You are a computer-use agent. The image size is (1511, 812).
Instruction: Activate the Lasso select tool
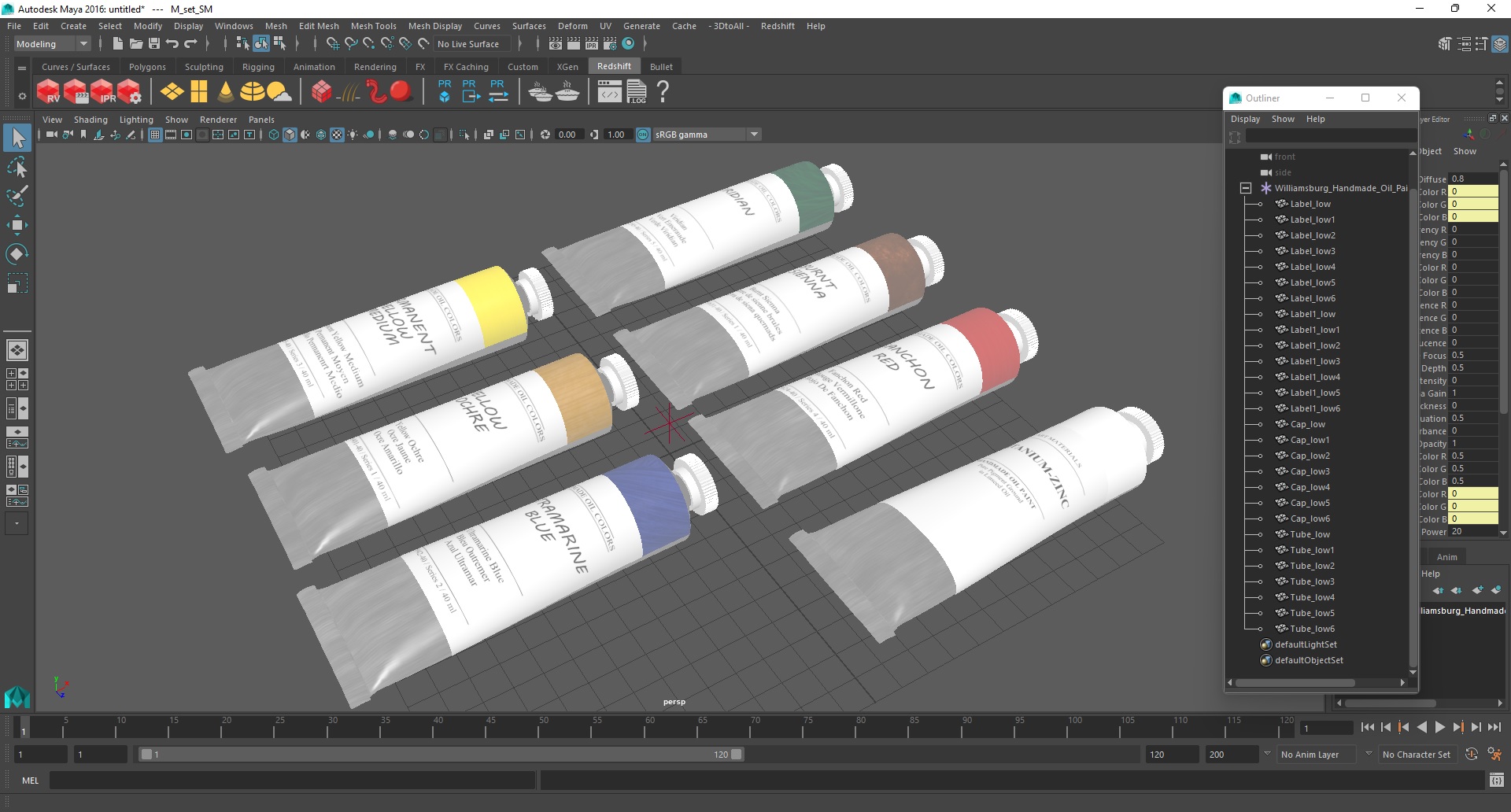coord(17,168)
